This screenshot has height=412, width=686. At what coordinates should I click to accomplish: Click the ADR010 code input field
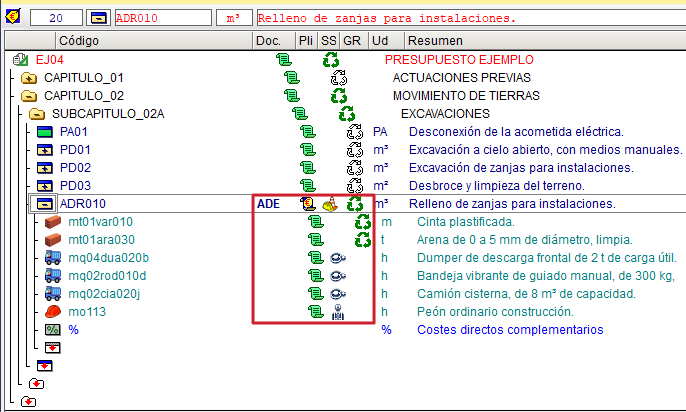pyautogui.click(x=163, y=18)
